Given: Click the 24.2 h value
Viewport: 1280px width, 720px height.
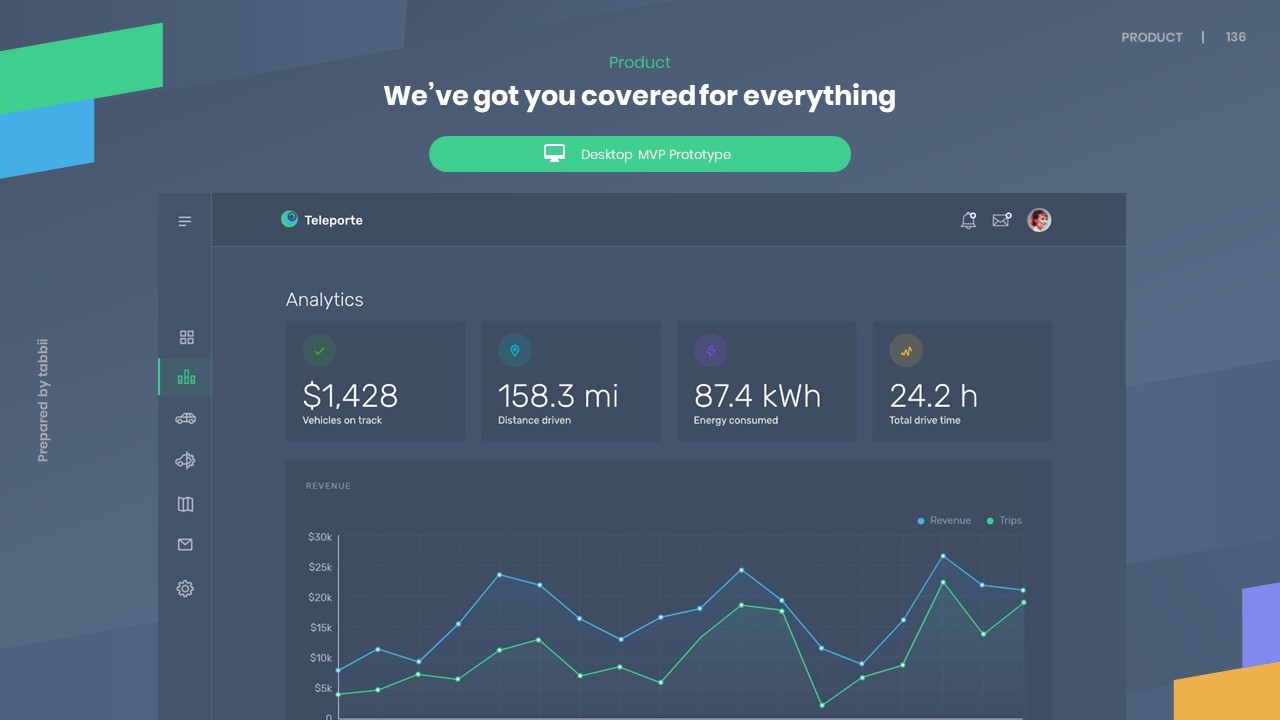Looking at the screenshot, I should (933, 396).
